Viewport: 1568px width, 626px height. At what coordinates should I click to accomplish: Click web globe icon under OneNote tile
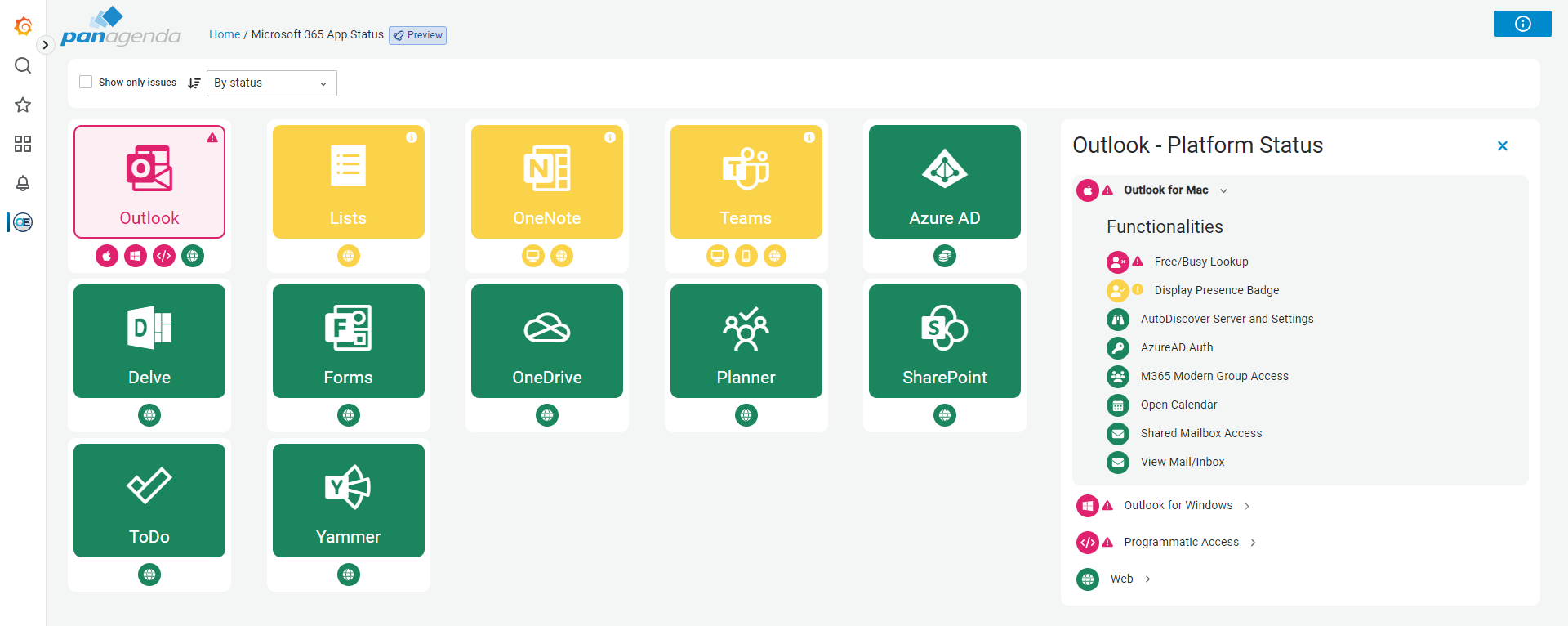pos(562,256)
